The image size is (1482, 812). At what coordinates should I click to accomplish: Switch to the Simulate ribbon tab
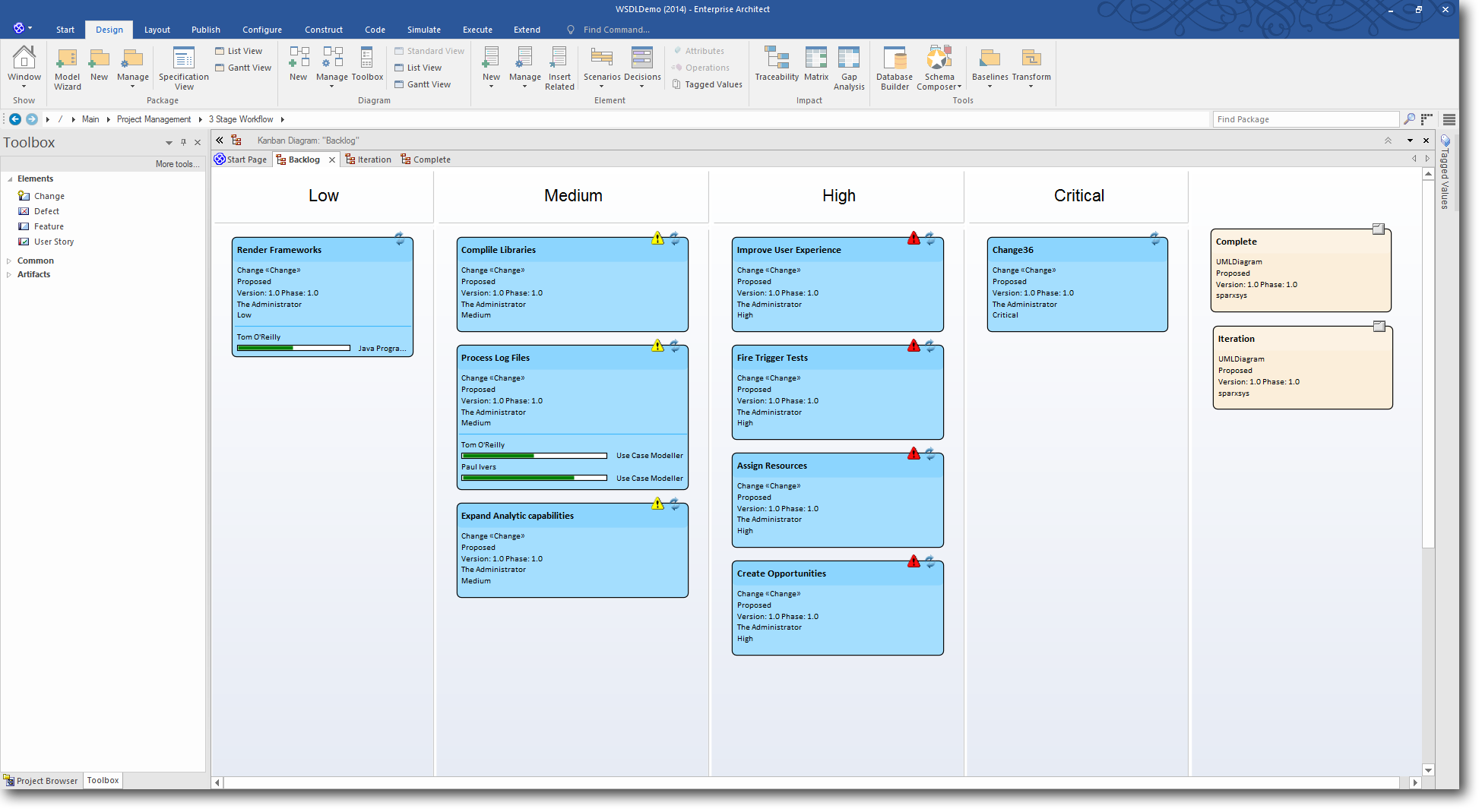tap(423, 30)
